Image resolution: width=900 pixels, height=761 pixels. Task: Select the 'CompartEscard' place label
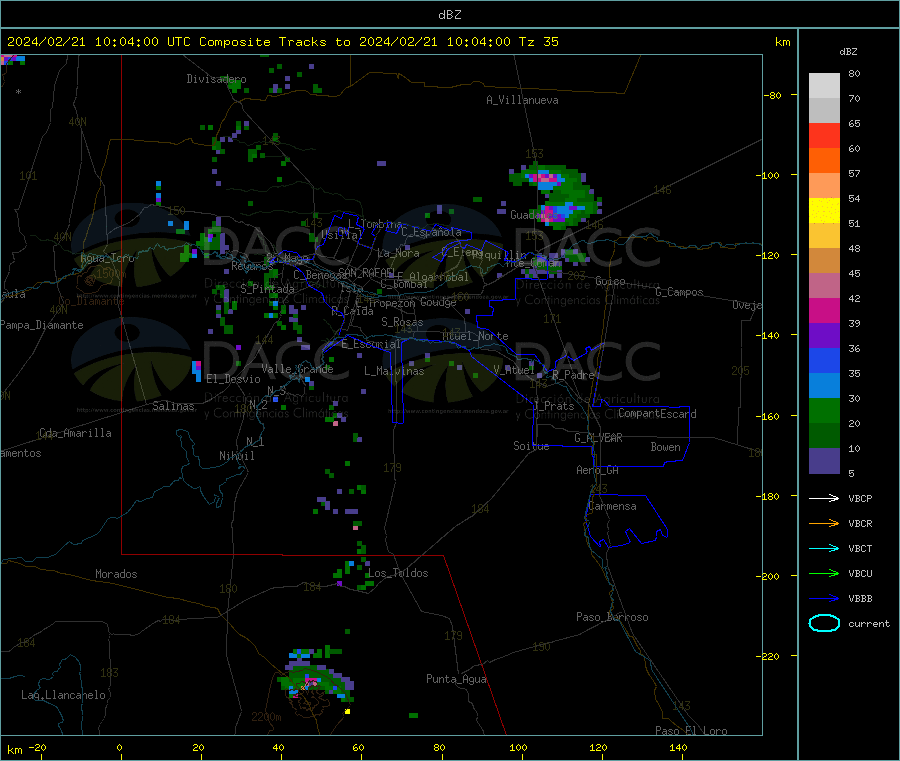click(x=657, y=413)
